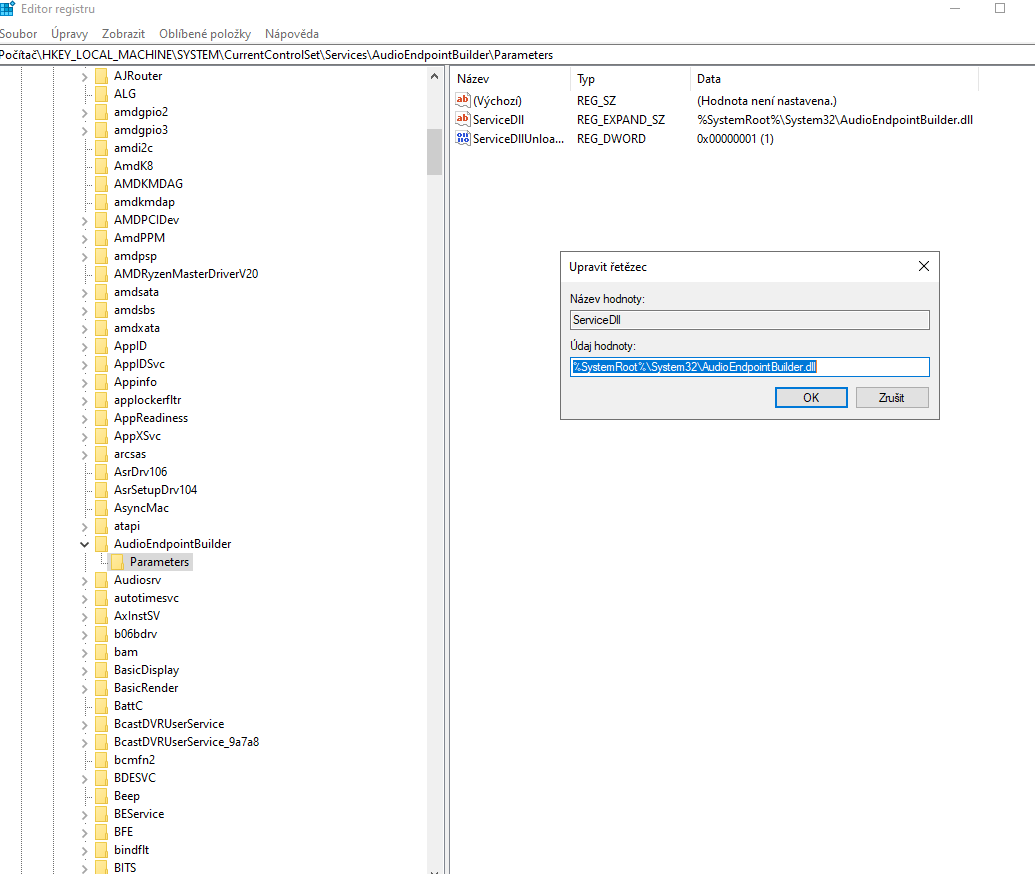
Task: Click the Název hodnoty text field
Action: point(749,319)
